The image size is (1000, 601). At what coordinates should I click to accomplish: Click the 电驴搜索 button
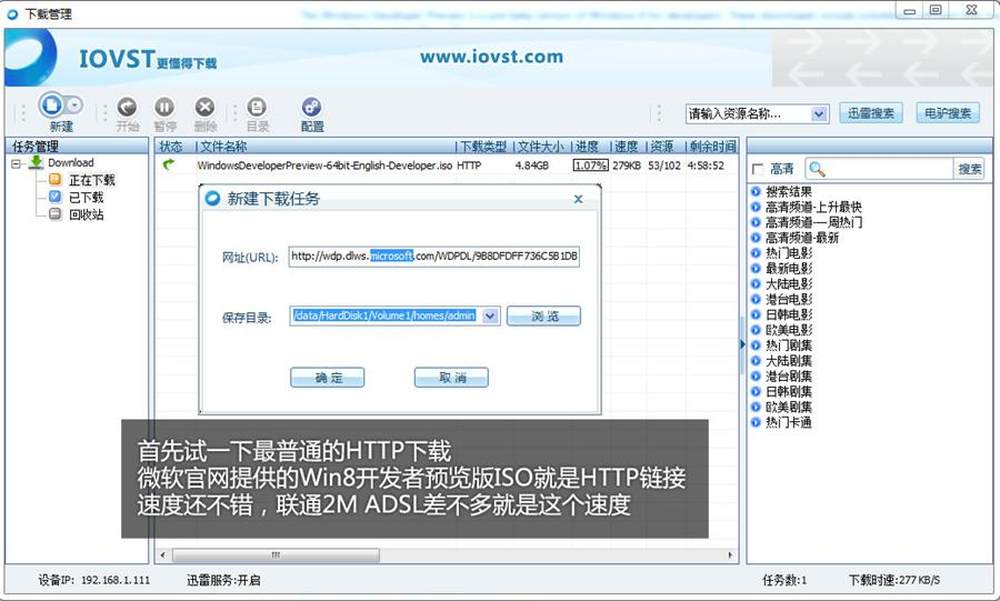click(x=948, y=114)
